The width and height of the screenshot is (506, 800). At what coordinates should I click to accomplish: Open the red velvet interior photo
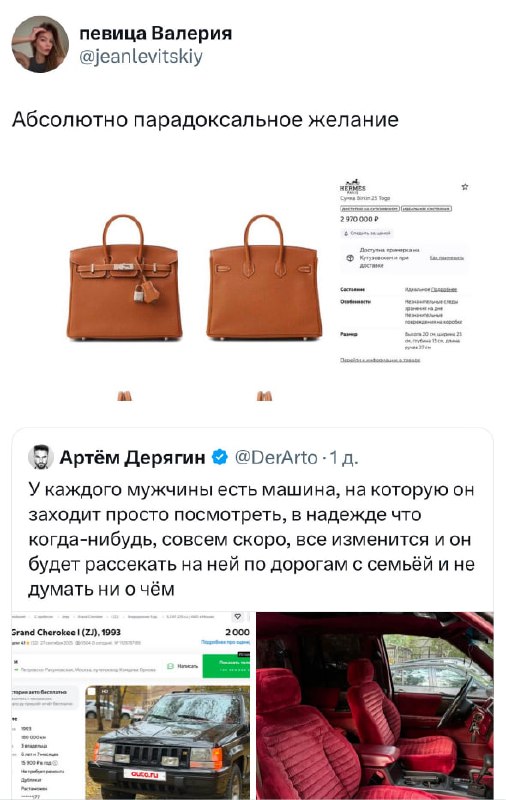(375, 706)
